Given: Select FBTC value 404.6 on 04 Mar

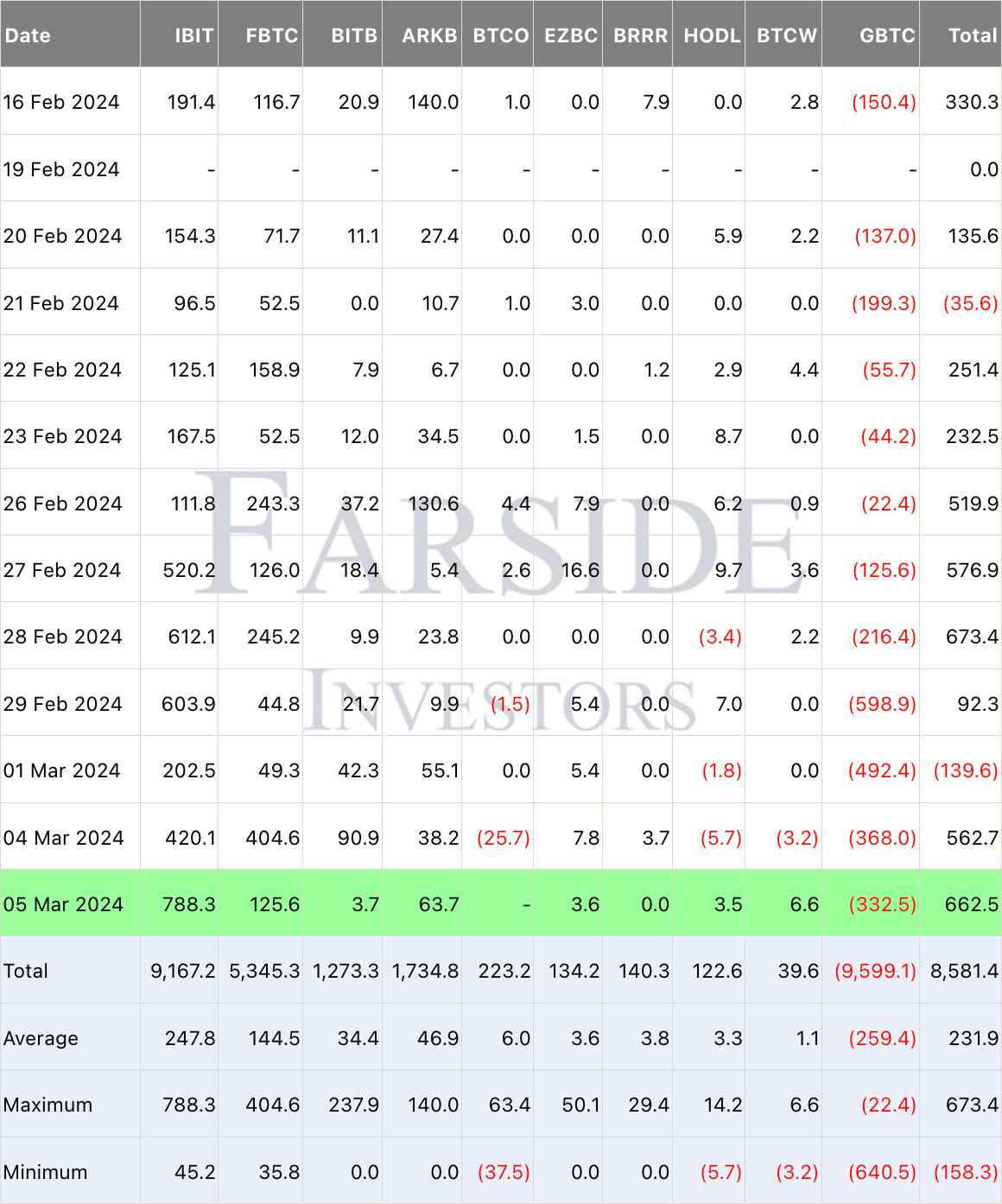Looking at the screenshot, I should 273,838.
